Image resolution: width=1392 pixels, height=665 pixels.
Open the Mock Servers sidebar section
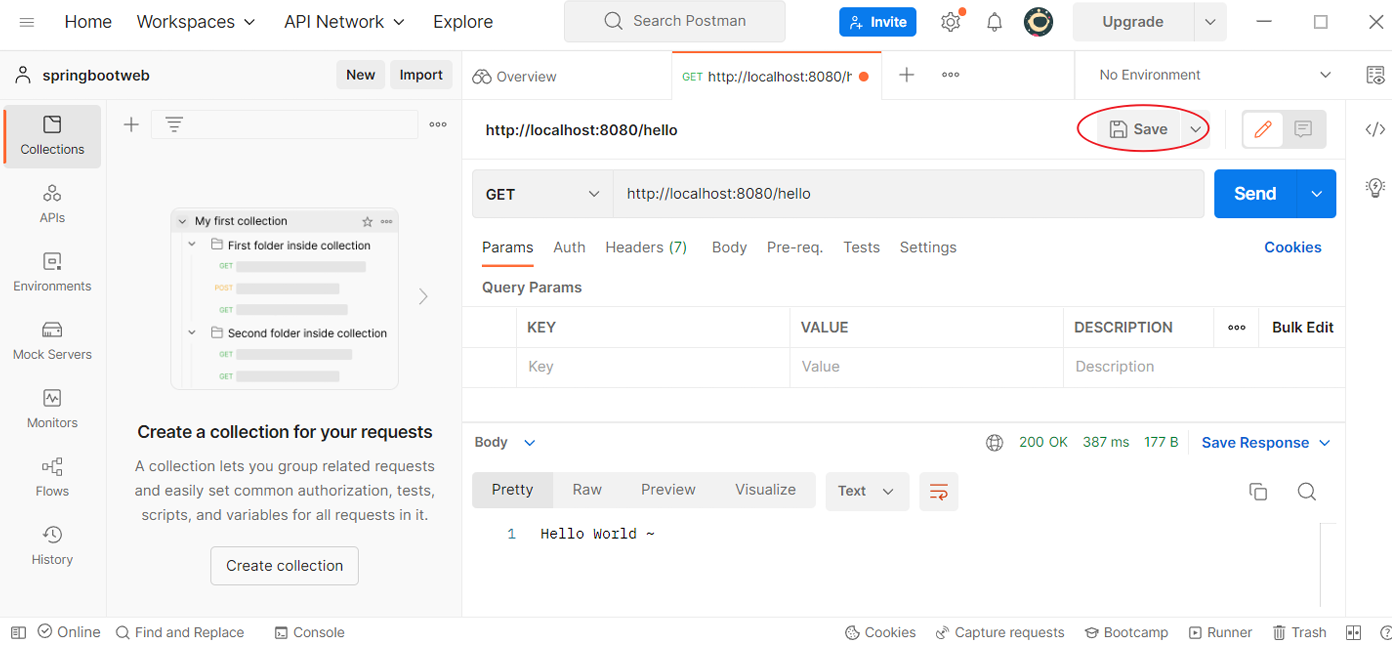click(52, 341)
